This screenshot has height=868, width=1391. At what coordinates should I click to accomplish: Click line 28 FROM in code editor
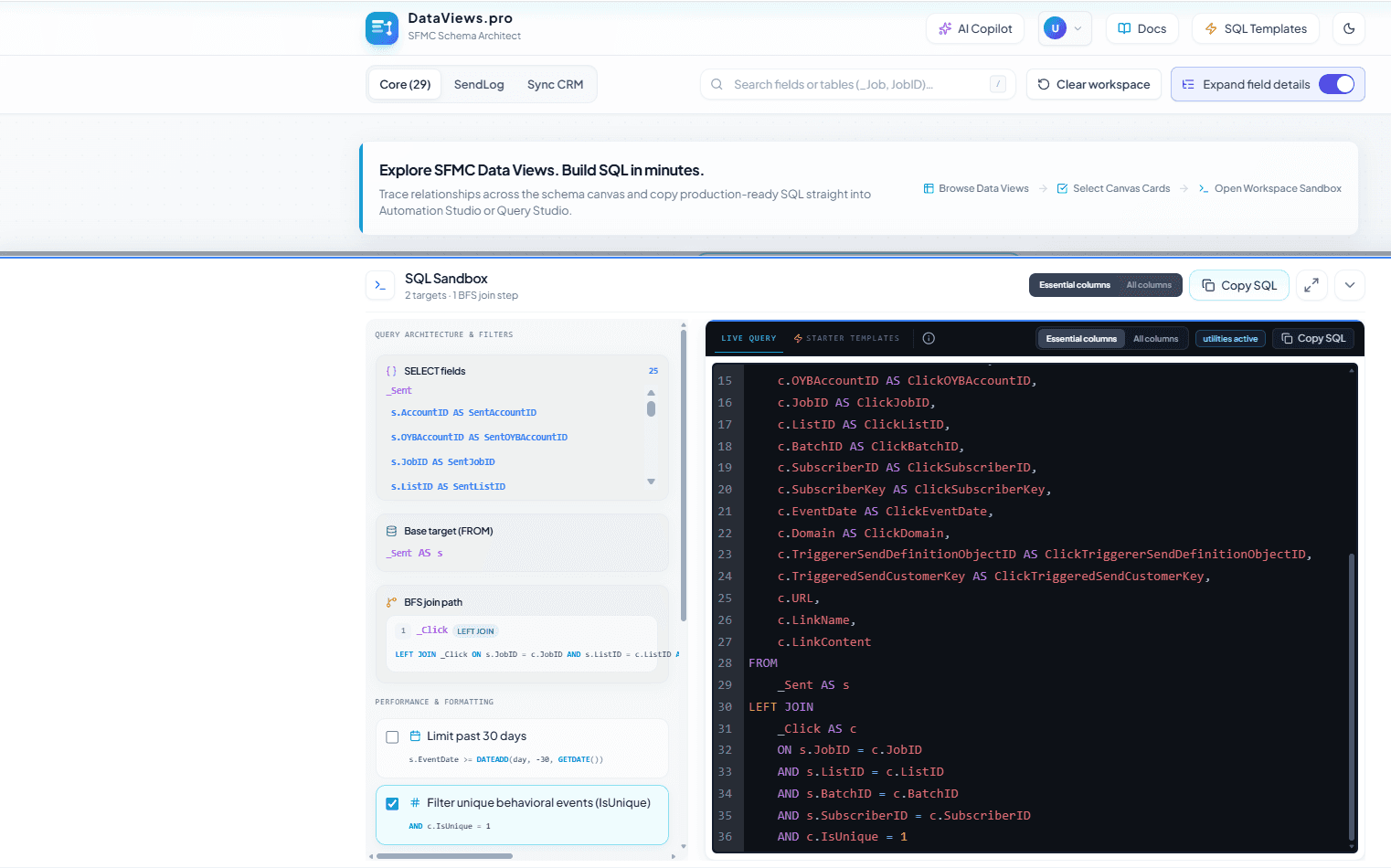click(763, 663)
